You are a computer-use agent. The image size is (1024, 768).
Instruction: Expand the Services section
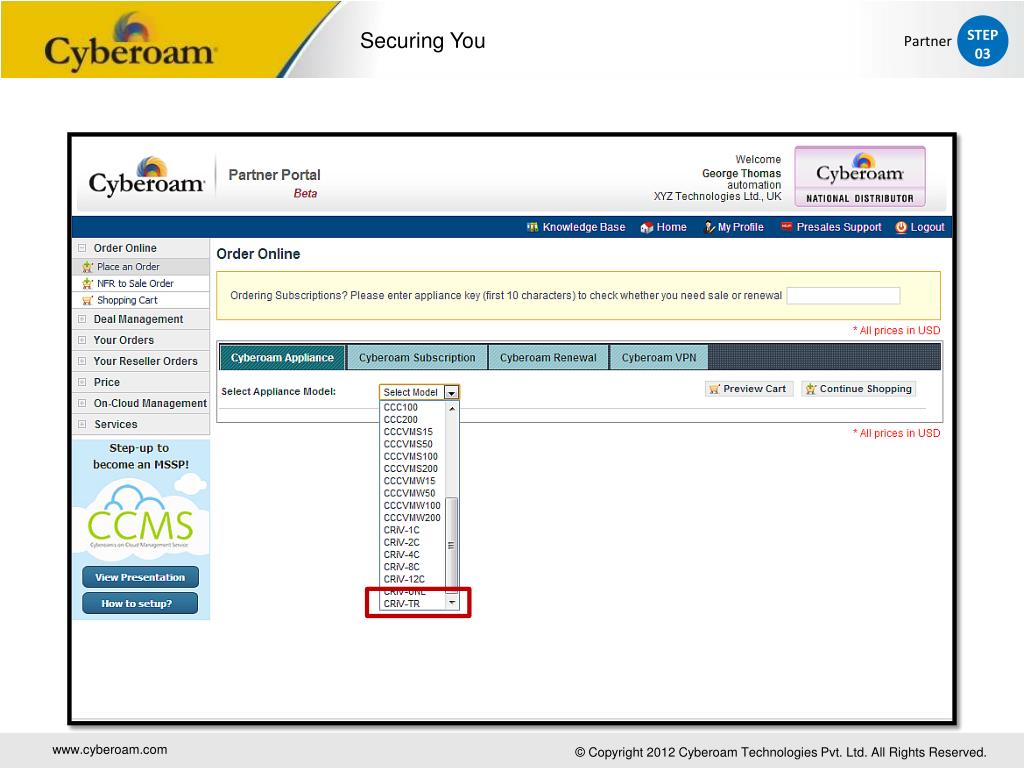tap(82, 424)
